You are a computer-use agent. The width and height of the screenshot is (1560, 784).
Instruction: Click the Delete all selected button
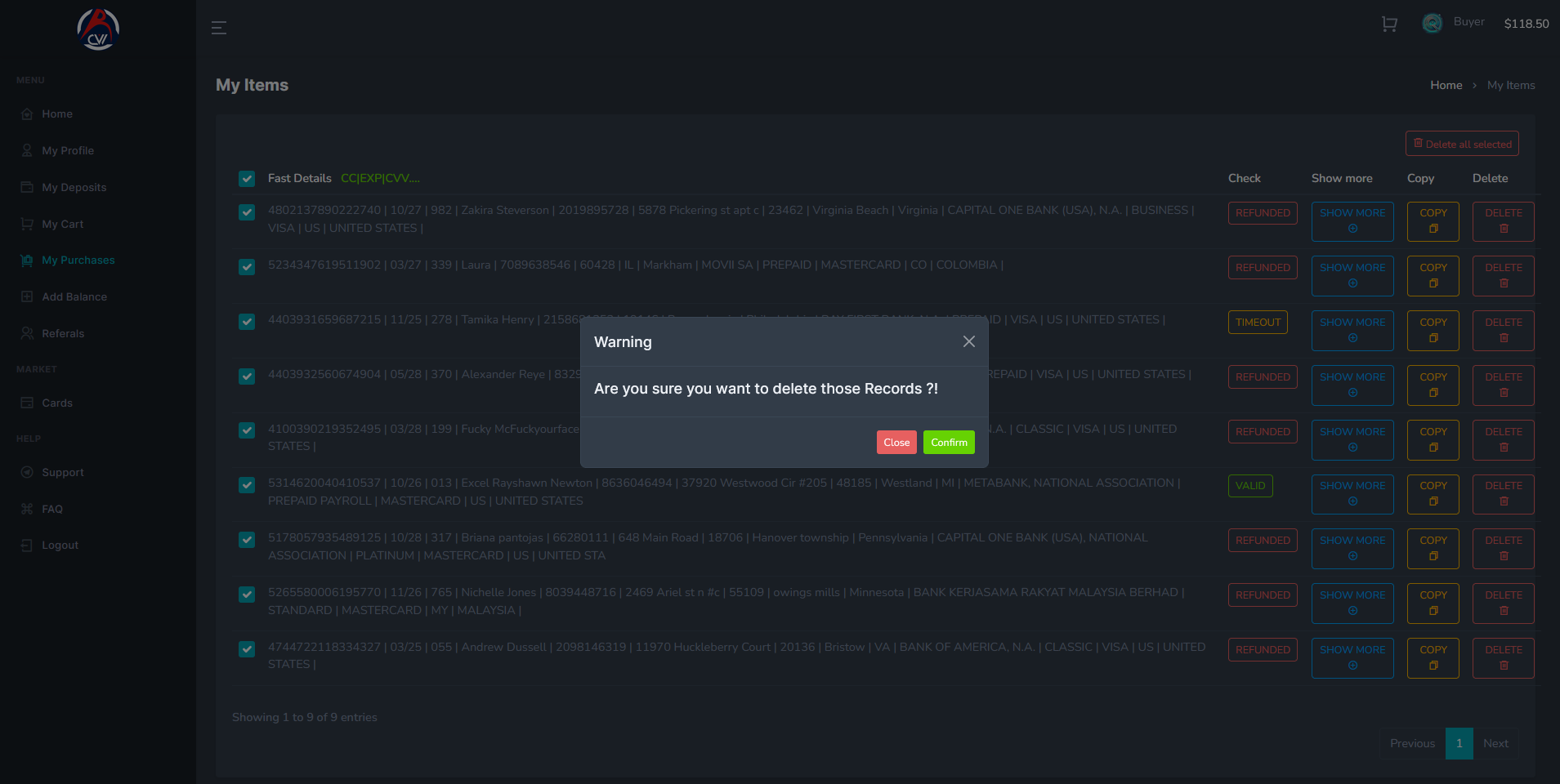[1462, 144]
